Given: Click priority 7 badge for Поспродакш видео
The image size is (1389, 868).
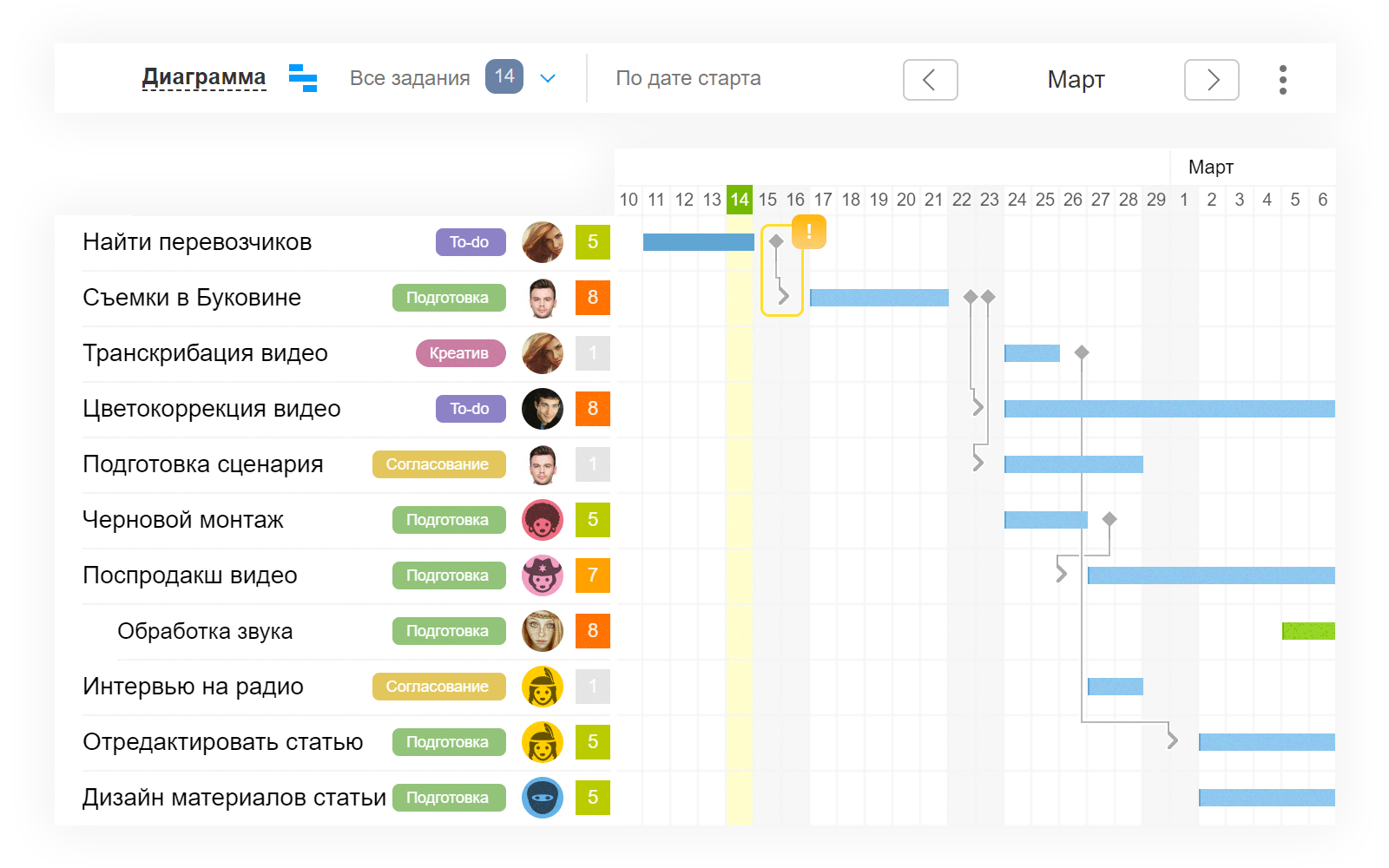Looking at the screenshot, I should coord(593,575).
